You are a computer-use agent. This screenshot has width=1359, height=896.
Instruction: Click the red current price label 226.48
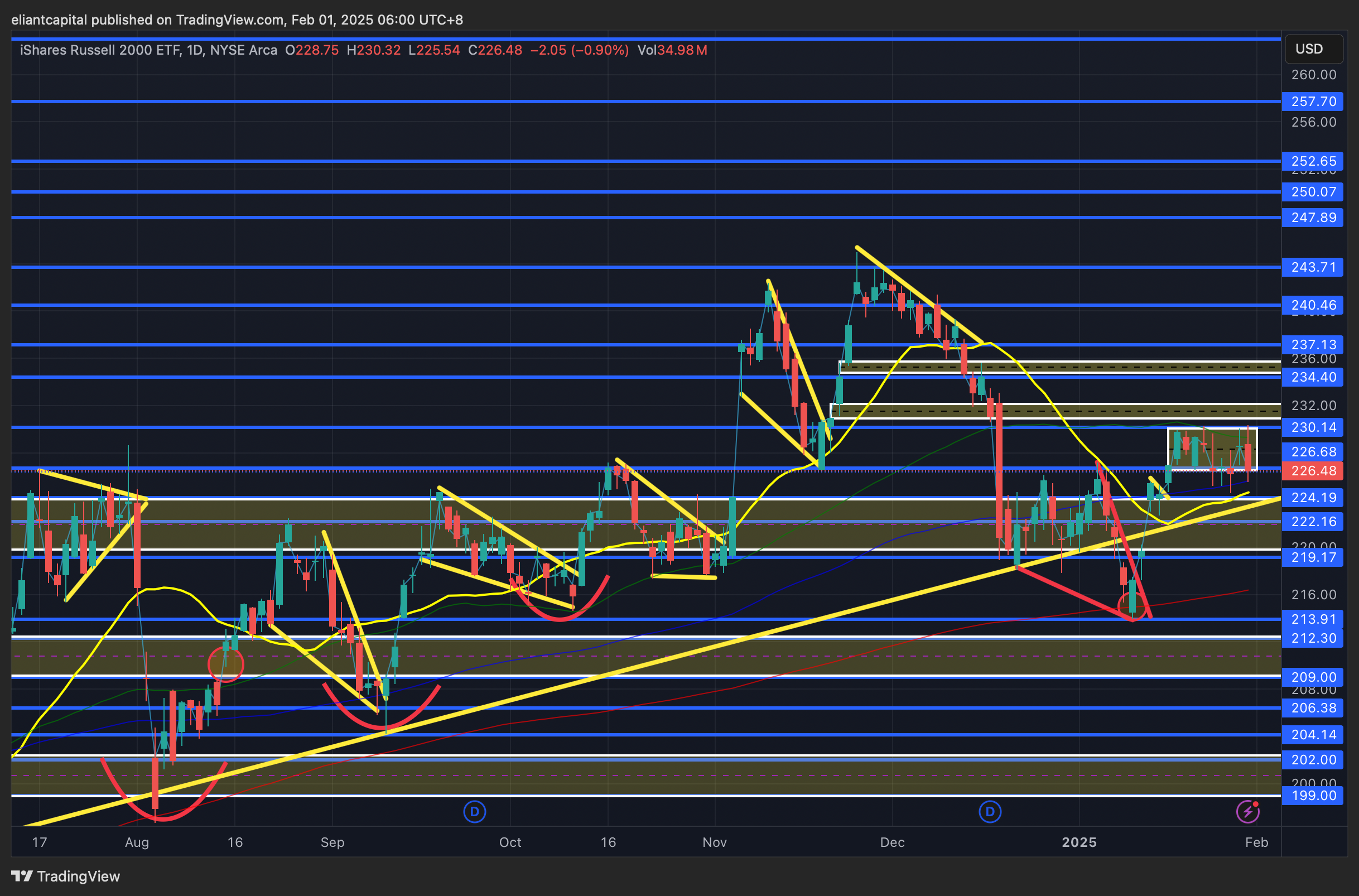(x=1313, y=471)
